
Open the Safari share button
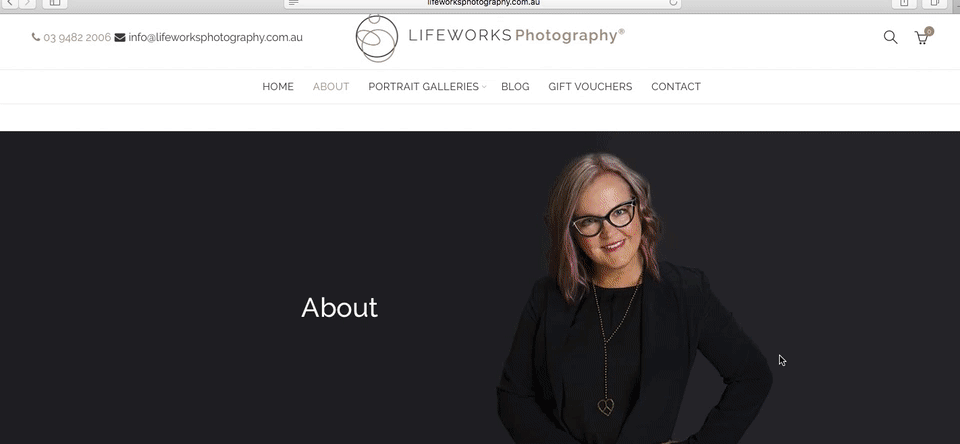point(904,3)
